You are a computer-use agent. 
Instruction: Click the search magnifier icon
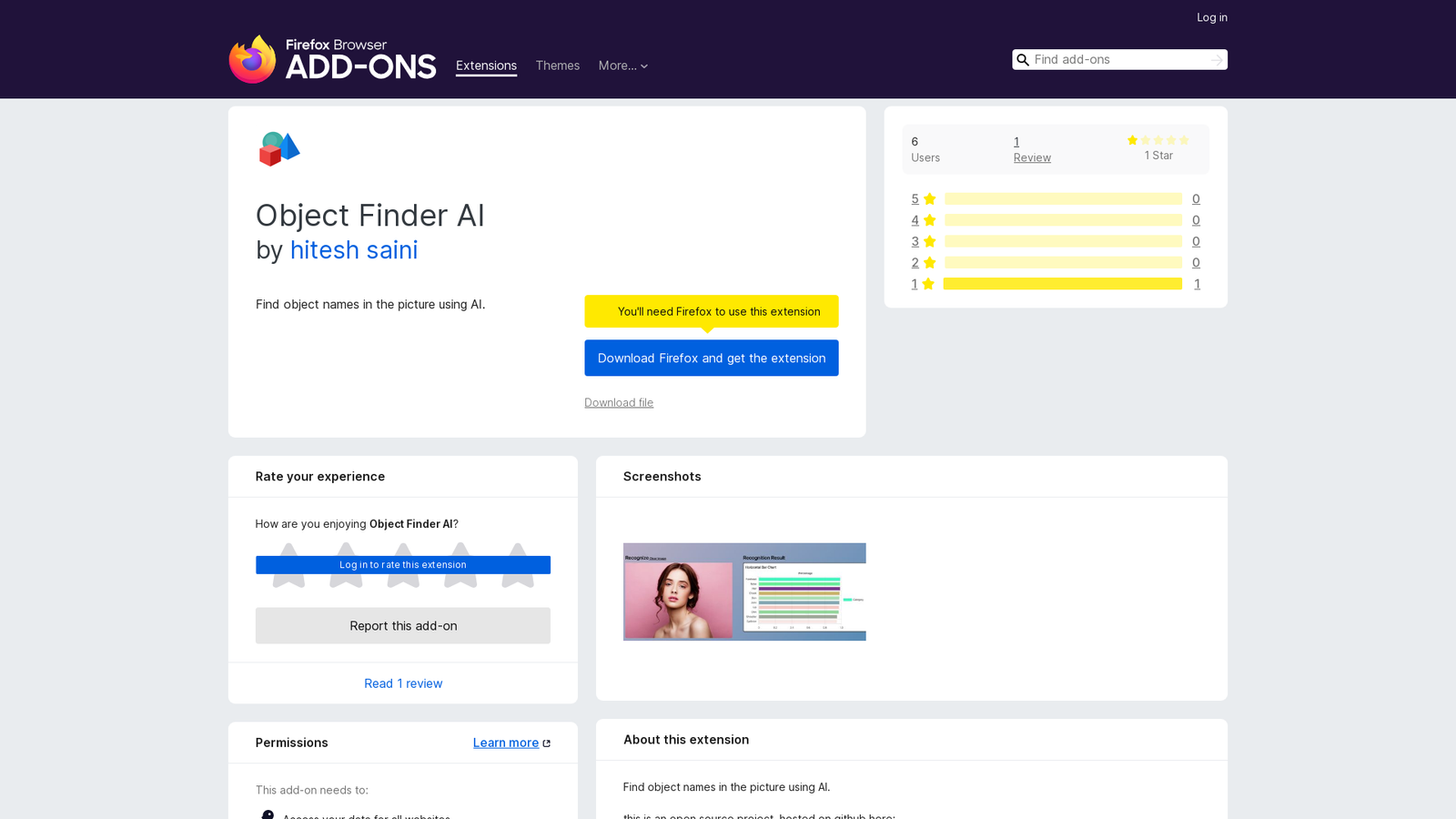point(1023,60)
